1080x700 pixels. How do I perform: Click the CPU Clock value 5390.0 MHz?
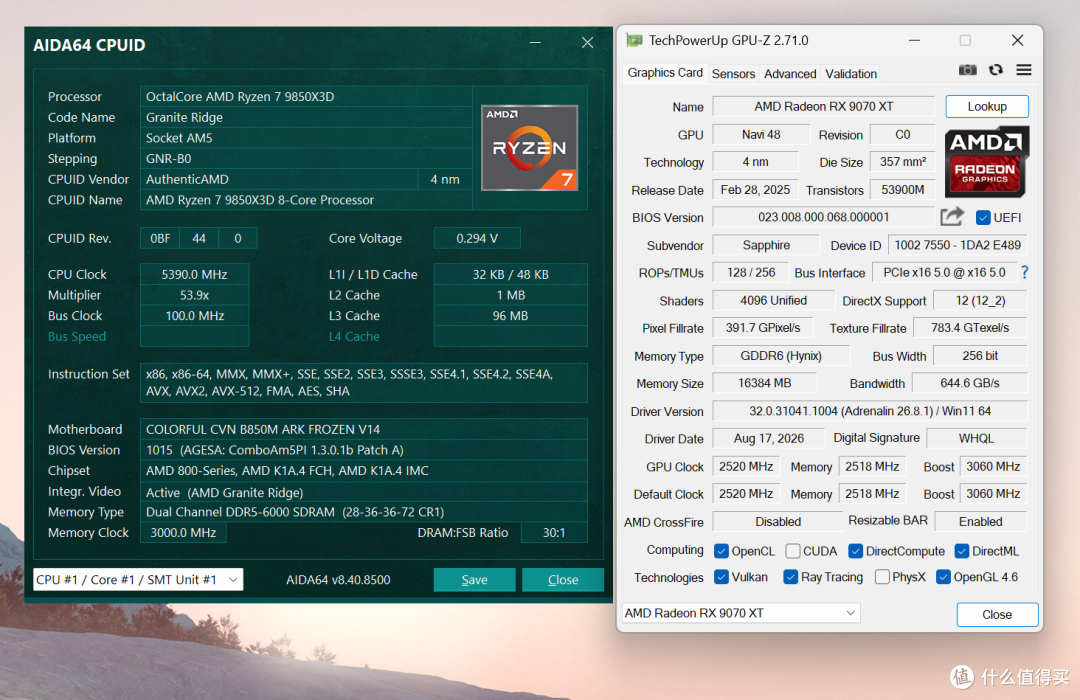coord(194,274)
